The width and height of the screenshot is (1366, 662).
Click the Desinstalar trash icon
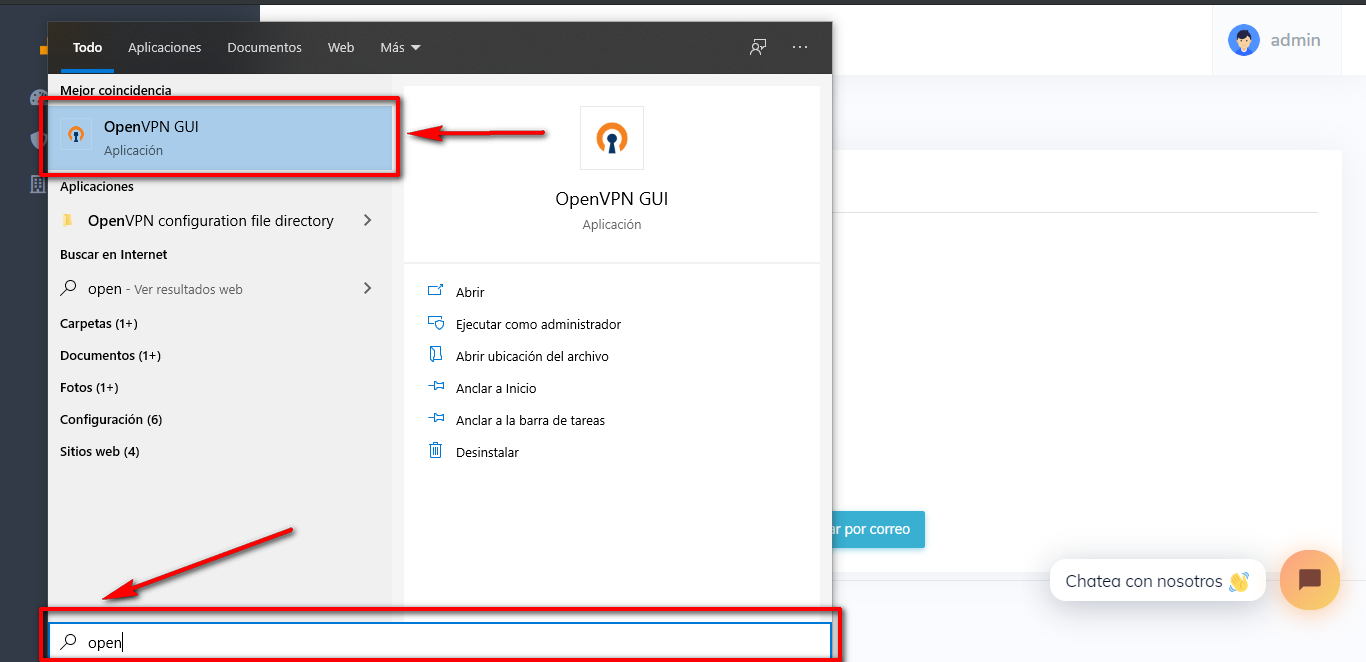point(435,451)
